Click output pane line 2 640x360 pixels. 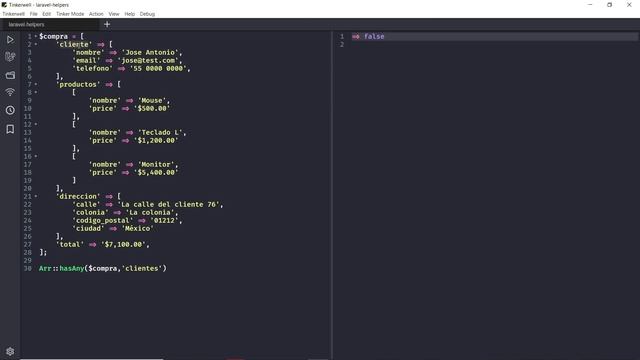coord(495,44)
